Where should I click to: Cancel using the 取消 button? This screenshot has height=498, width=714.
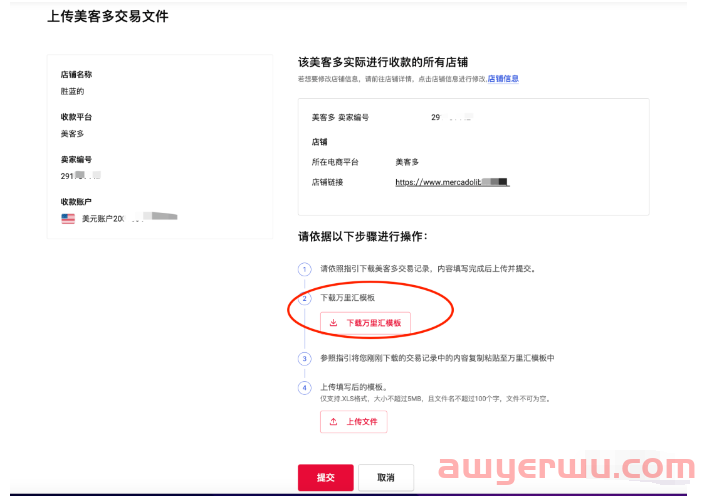coord(386,478)
